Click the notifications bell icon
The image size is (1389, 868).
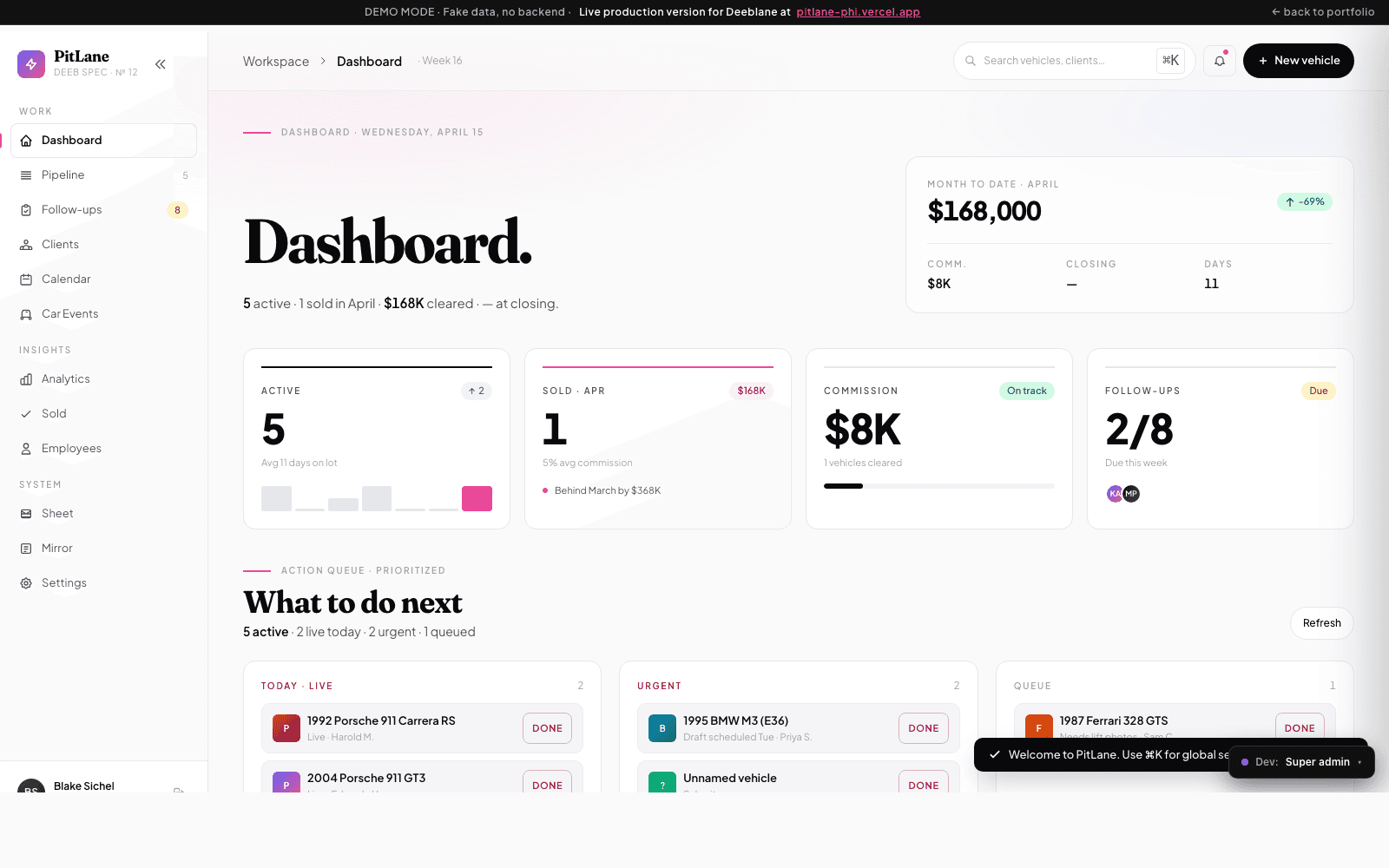pyautogui.click(x=1220, y=61)
